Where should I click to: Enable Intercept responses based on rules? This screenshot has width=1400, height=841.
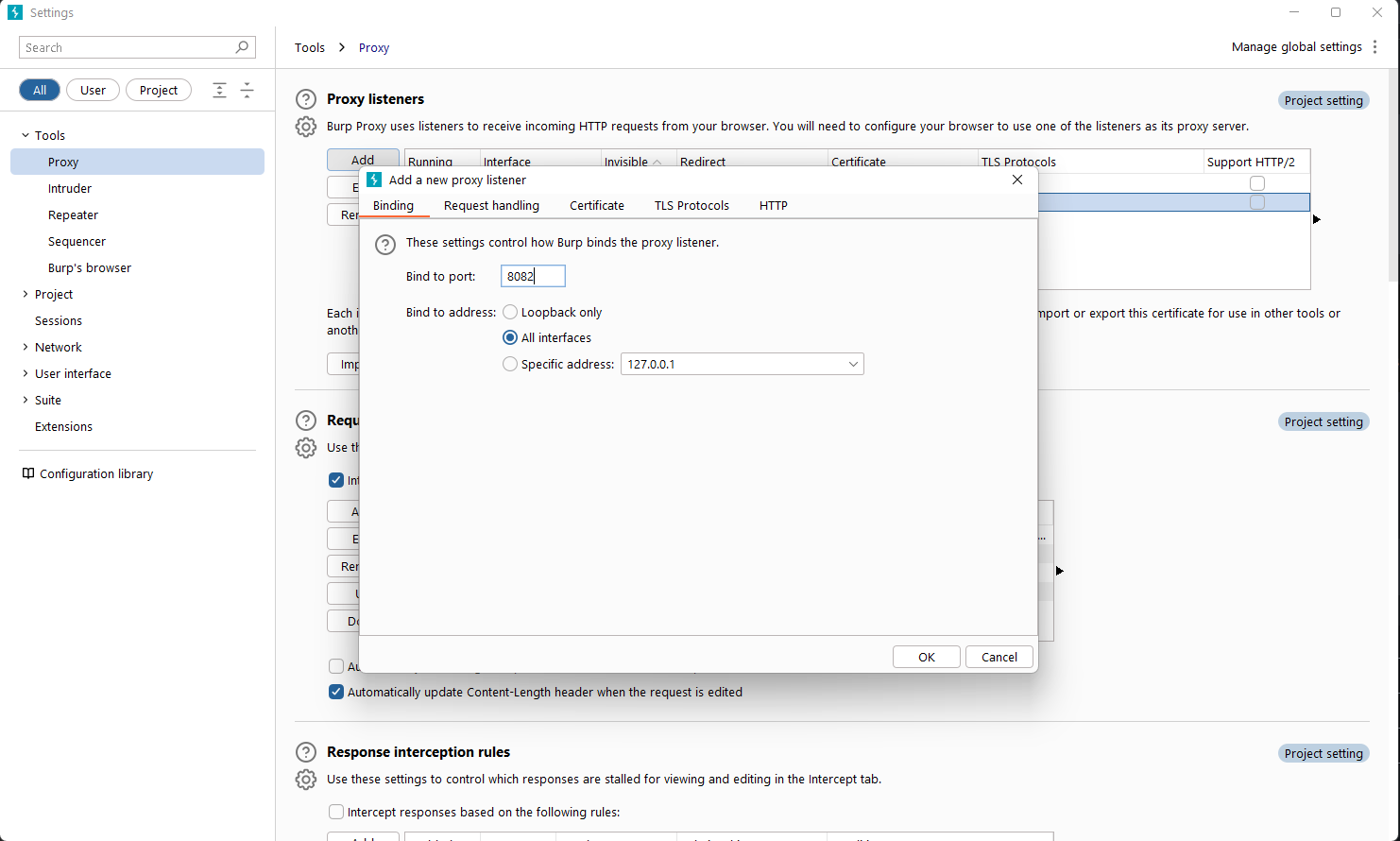(x=336, y=812)
